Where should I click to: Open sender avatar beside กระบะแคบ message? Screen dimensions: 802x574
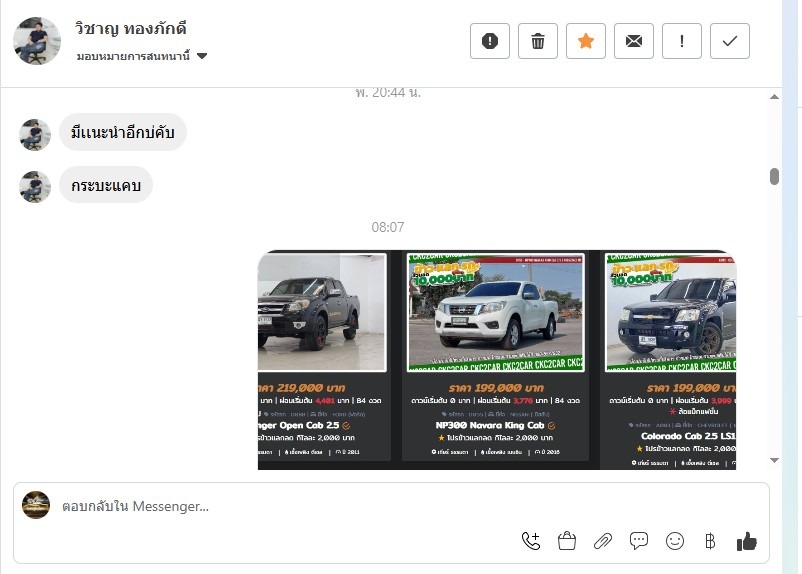coord(35,187)
